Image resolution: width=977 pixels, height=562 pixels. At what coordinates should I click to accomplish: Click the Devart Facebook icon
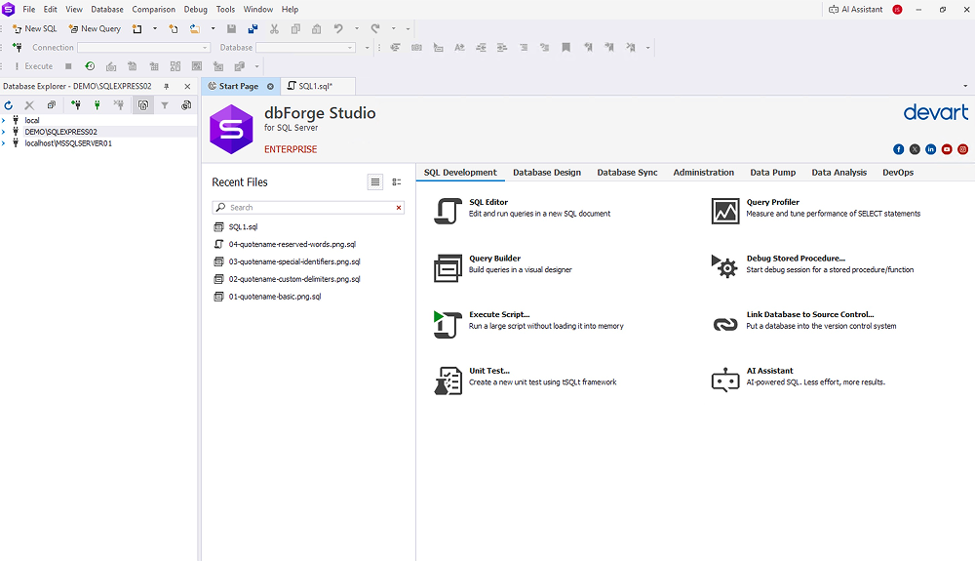[898, 149]
